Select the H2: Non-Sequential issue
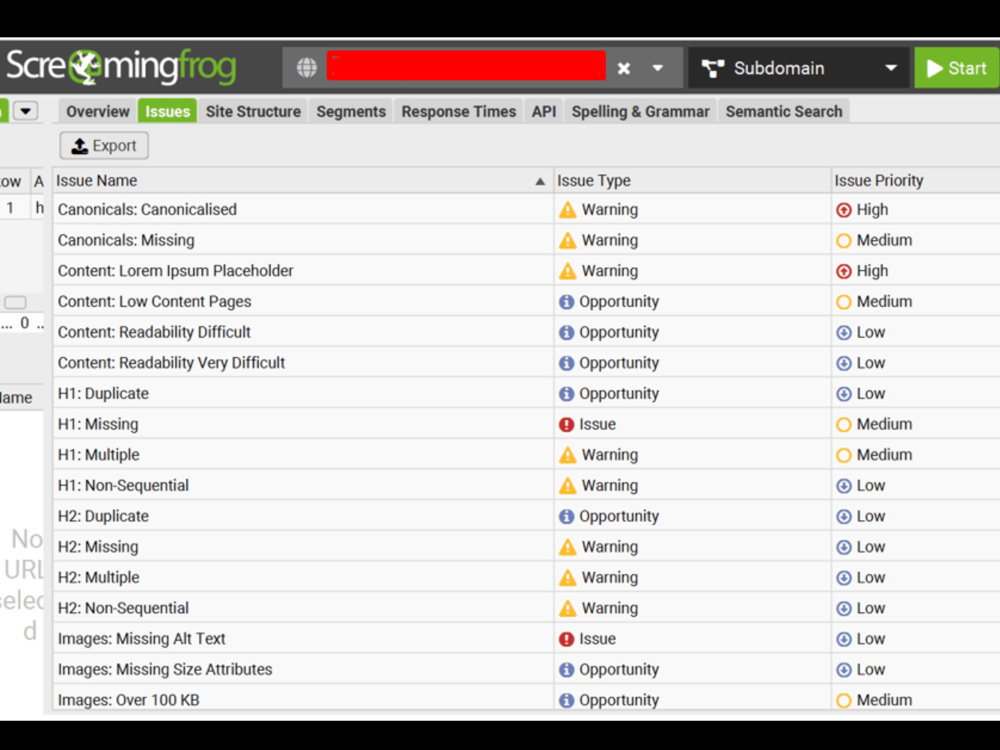 pos(526,607)
